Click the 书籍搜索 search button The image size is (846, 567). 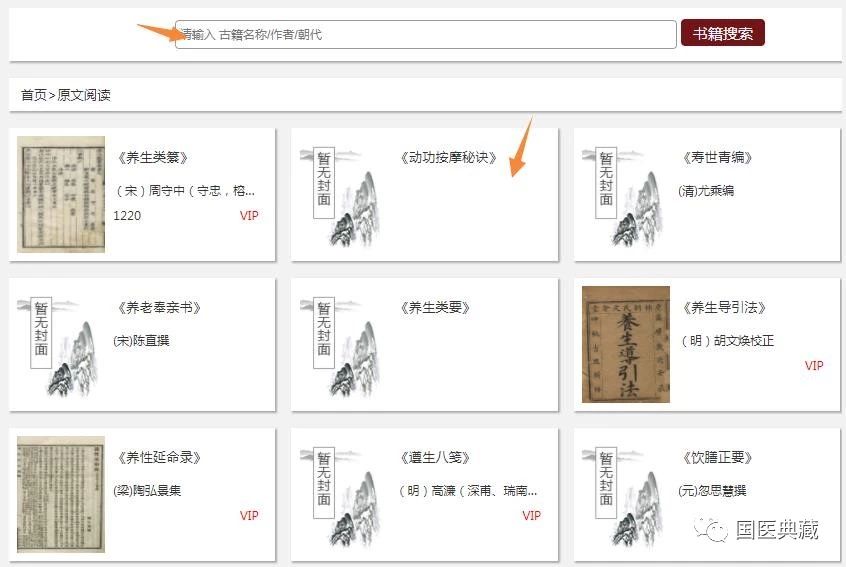click(722, 33)
